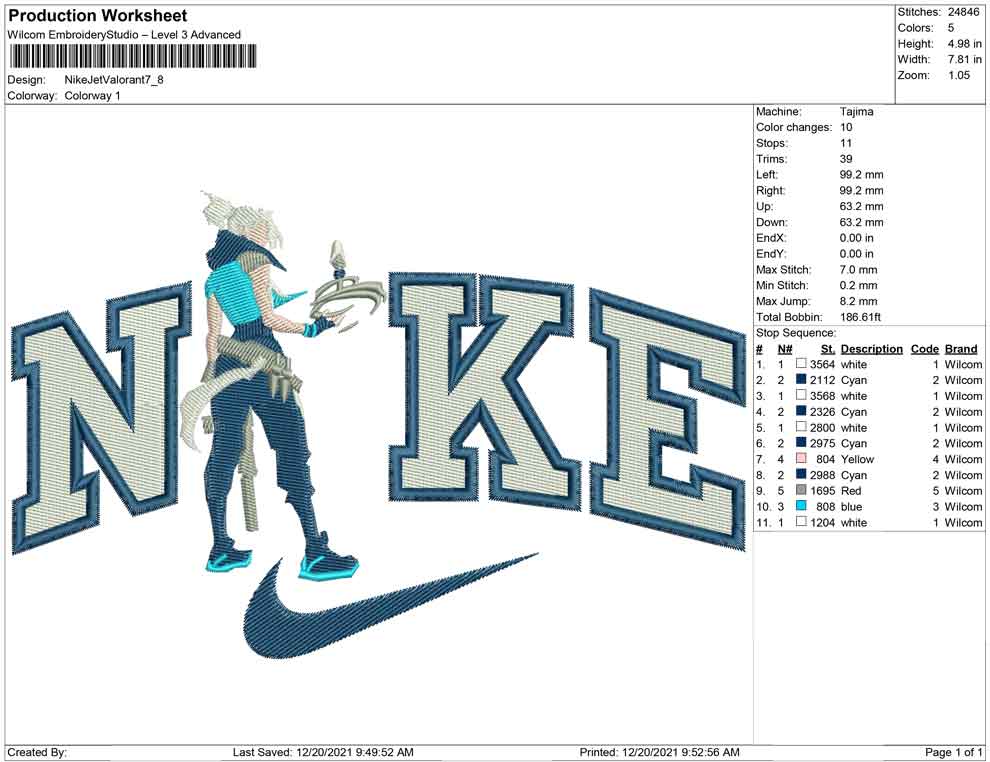Click the Brand column header
The image size is (990, 762).
[x=961, y=349]
